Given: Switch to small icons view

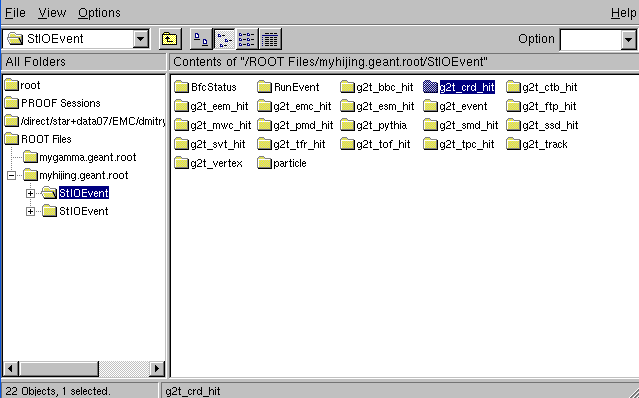Looking at the screenshot, I should click(x=224, y=39).
